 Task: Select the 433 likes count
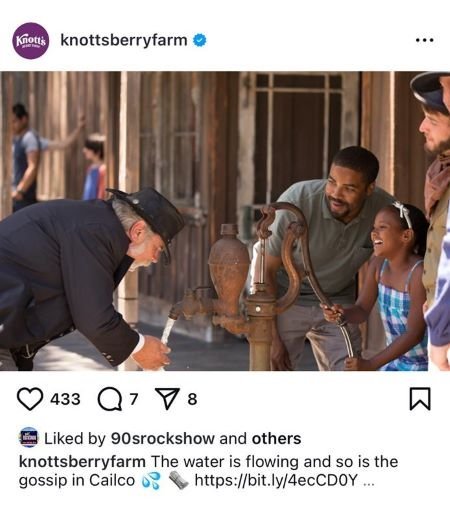pos(65,399)
